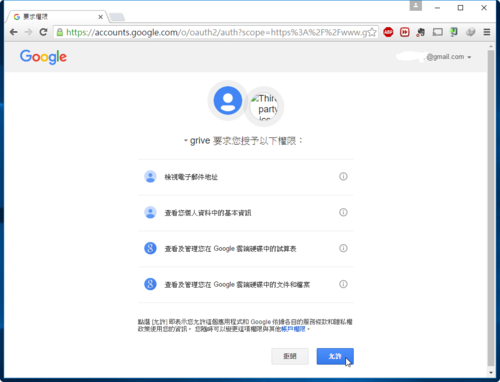Click the blue user account avatar

(228, 100)
